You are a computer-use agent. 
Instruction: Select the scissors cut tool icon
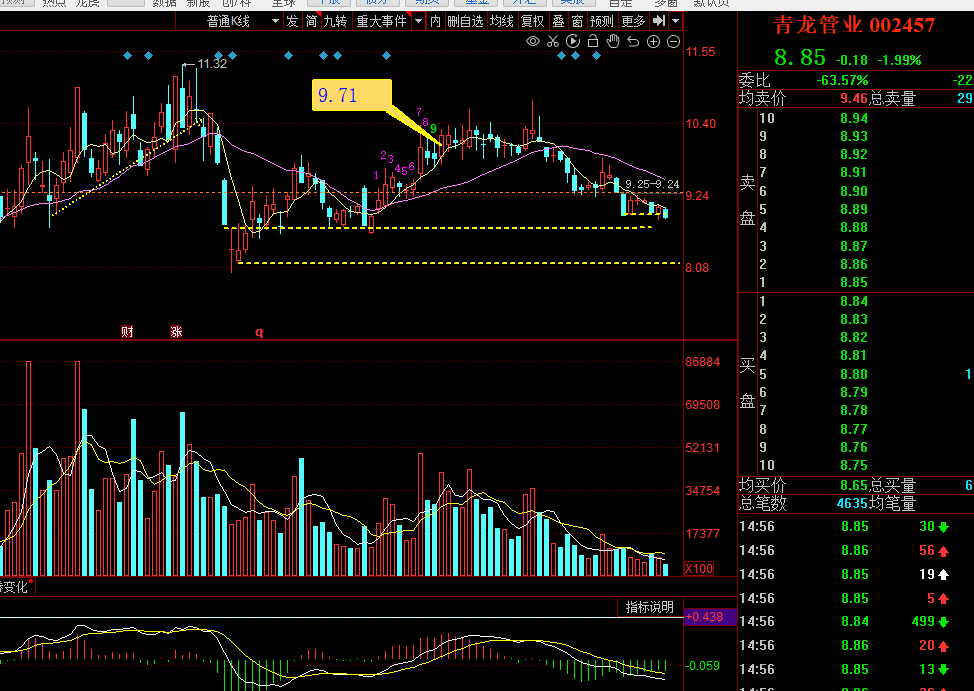[x=553, y=42]
